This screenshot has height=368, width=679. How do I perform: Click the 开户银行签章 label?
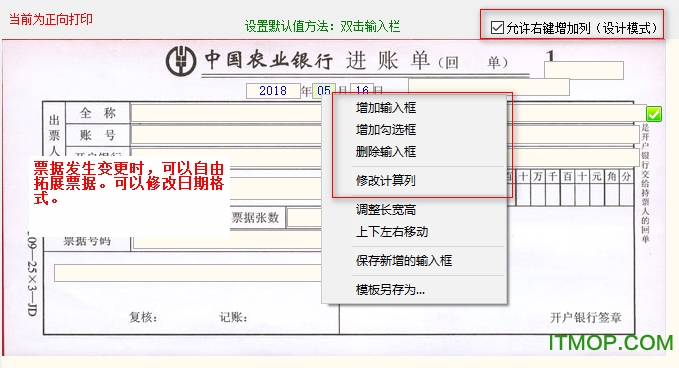click(x=585, y=318)
